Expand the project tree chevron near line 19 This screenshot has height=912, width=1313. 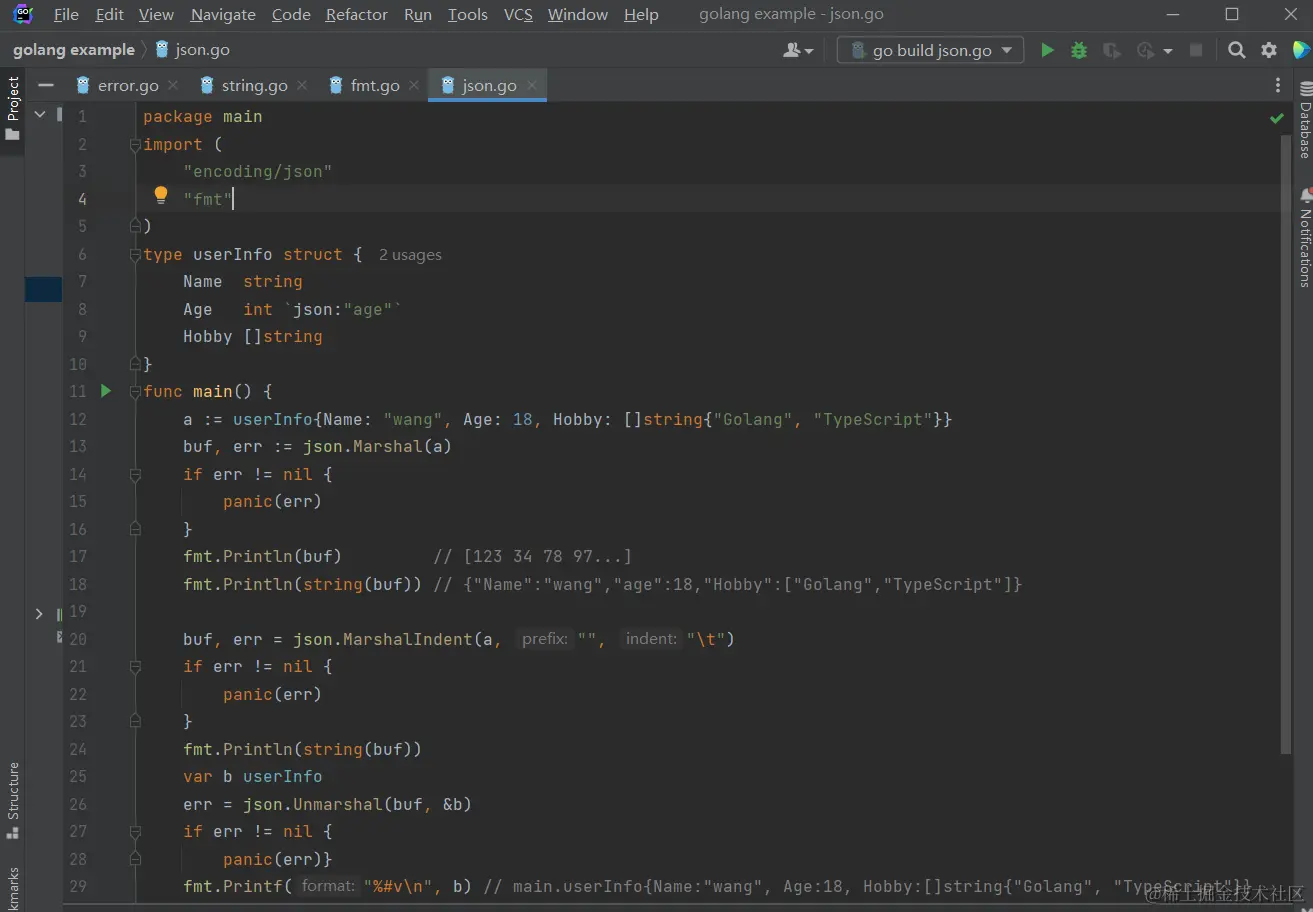point(39,613)
